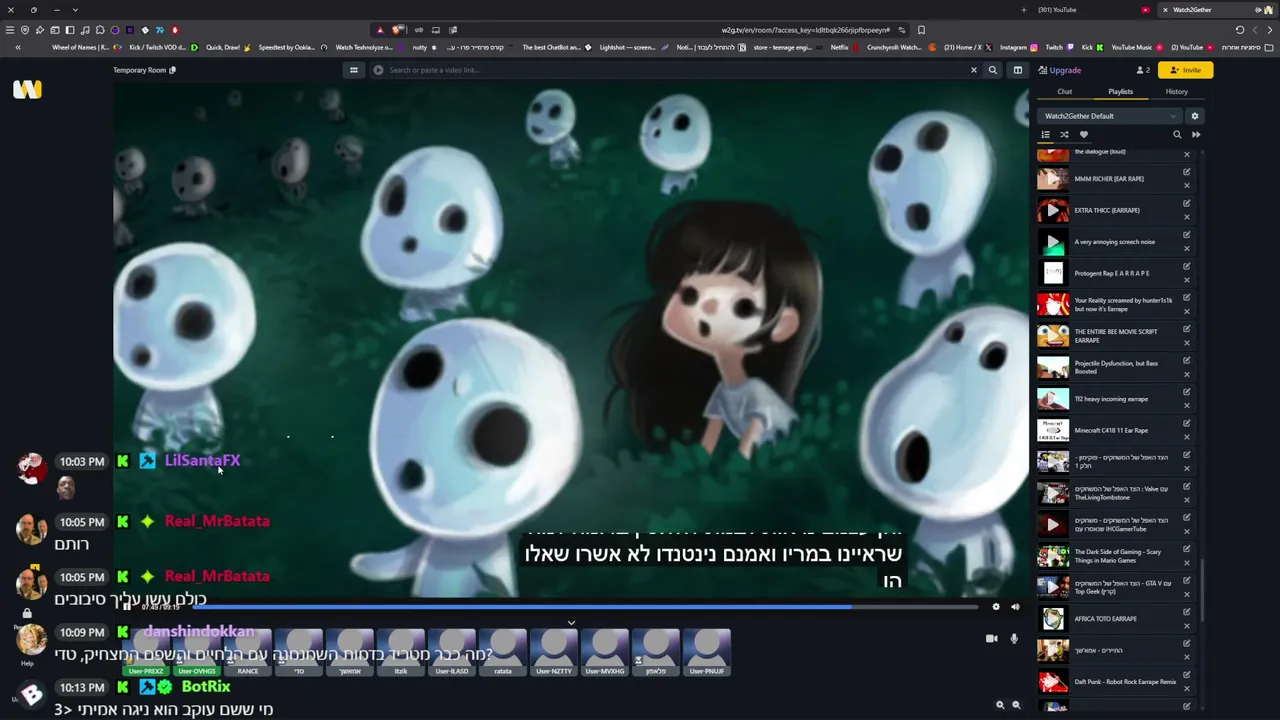Edit Projectile Dysfunction, but Bass Boosted item

[x=1187, y=361]
